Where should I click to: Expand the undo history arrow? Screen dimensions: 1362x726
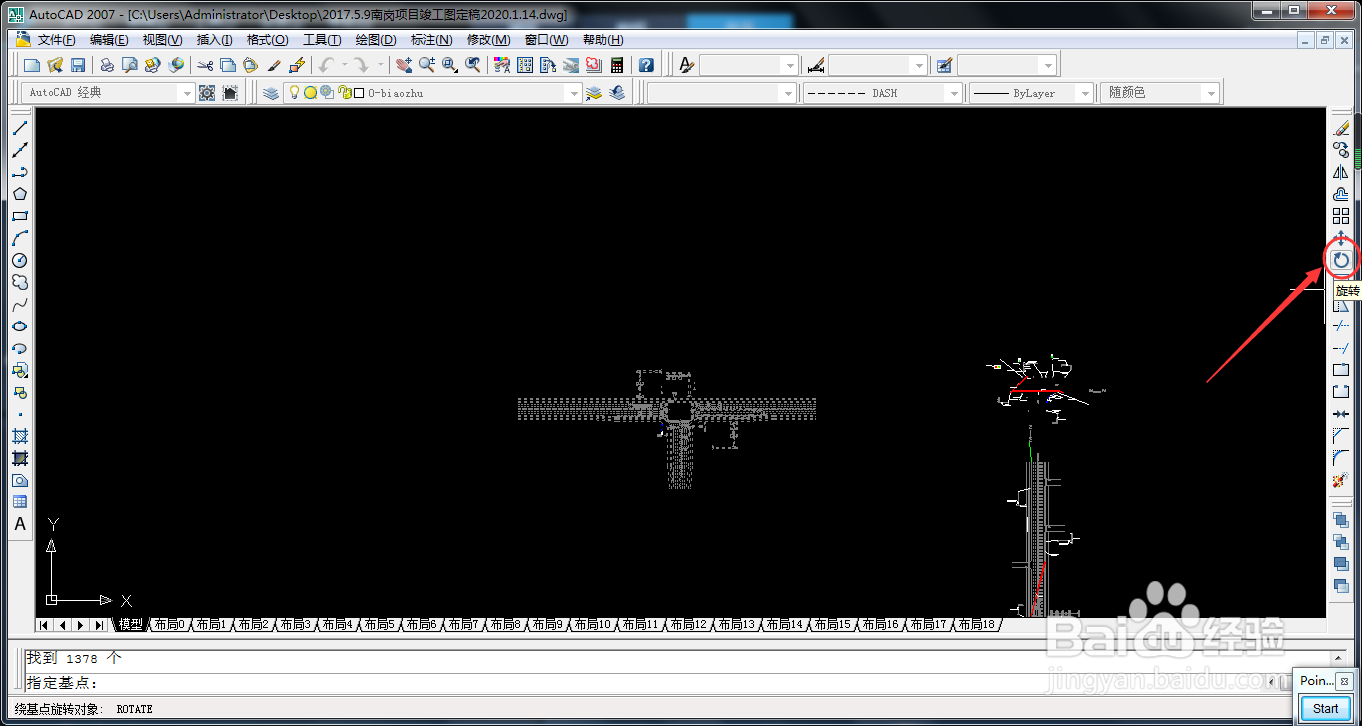[344, 65]
